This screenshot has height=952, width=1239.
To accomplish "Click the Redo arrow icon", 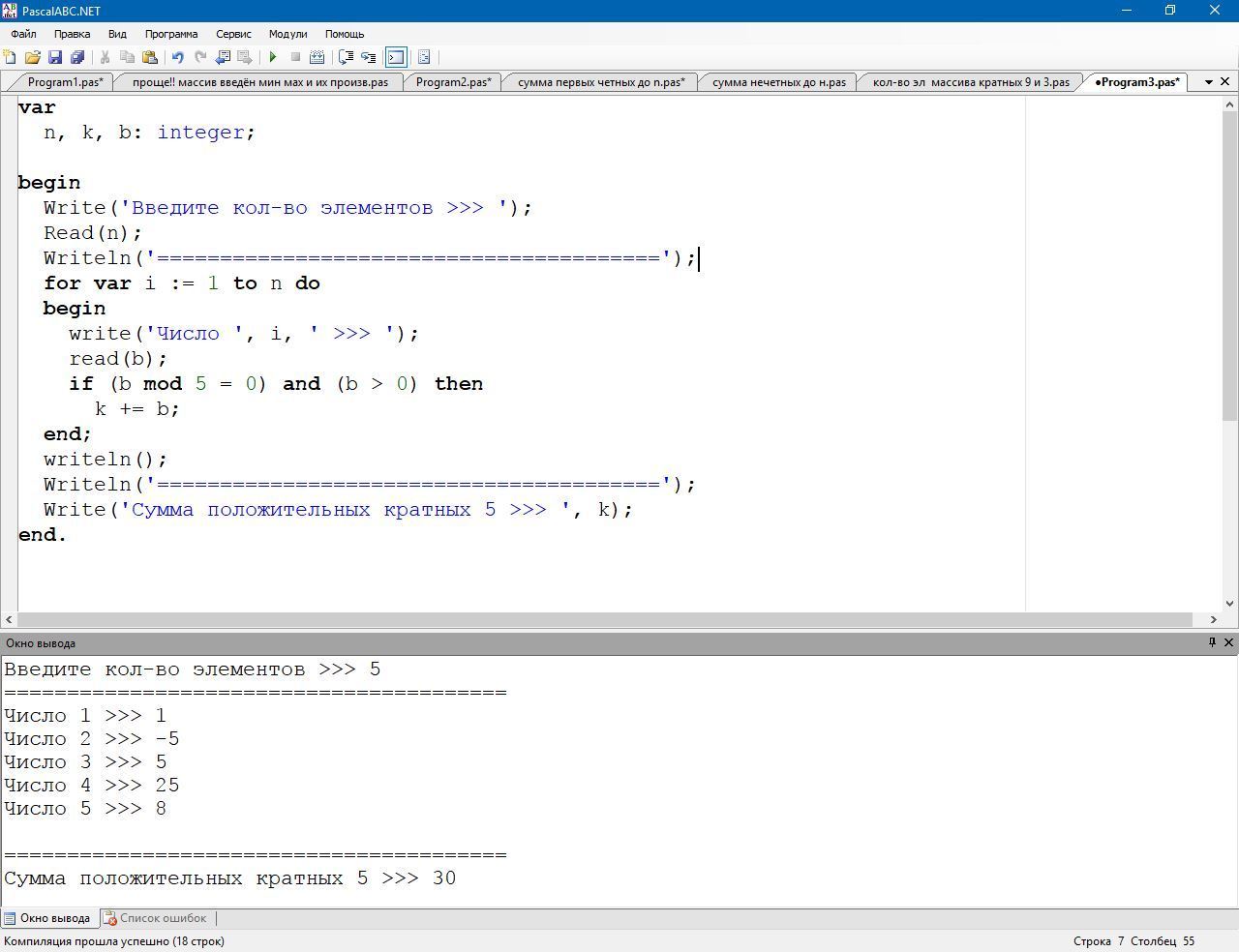I will (x=200, y=57).
